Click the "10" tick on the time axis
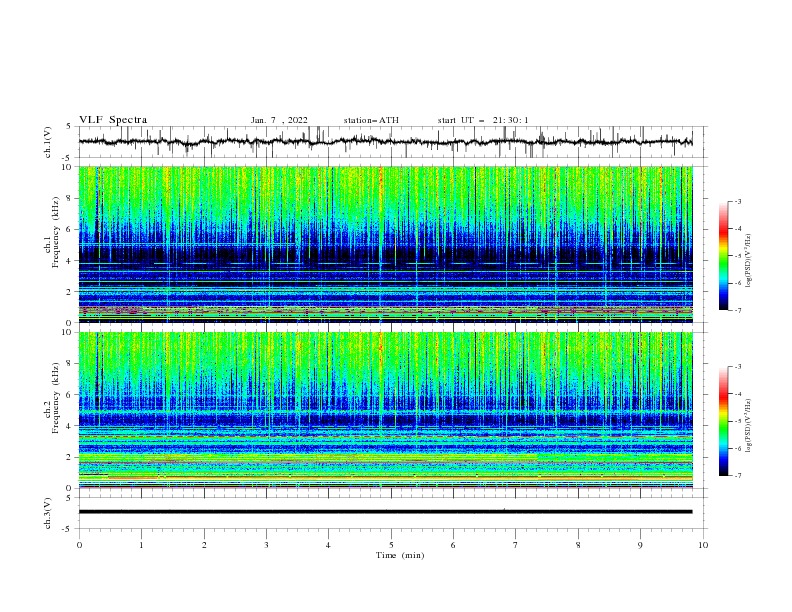 point(703,545)
